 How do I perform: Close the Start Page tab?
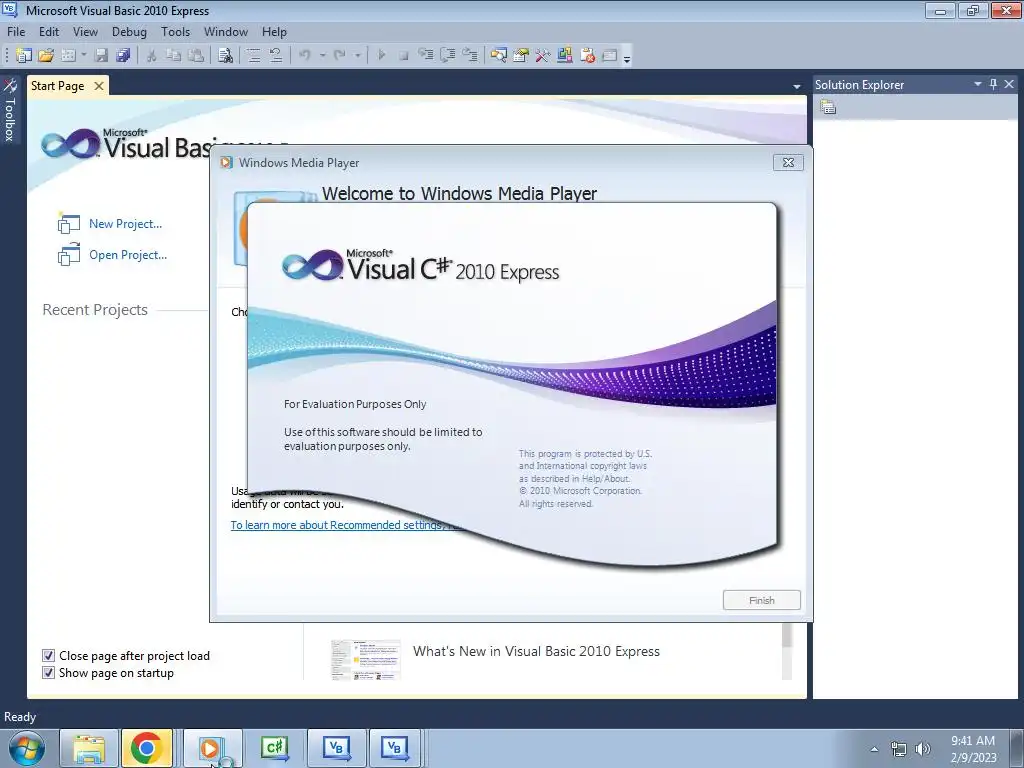click(x=99, y=86)
